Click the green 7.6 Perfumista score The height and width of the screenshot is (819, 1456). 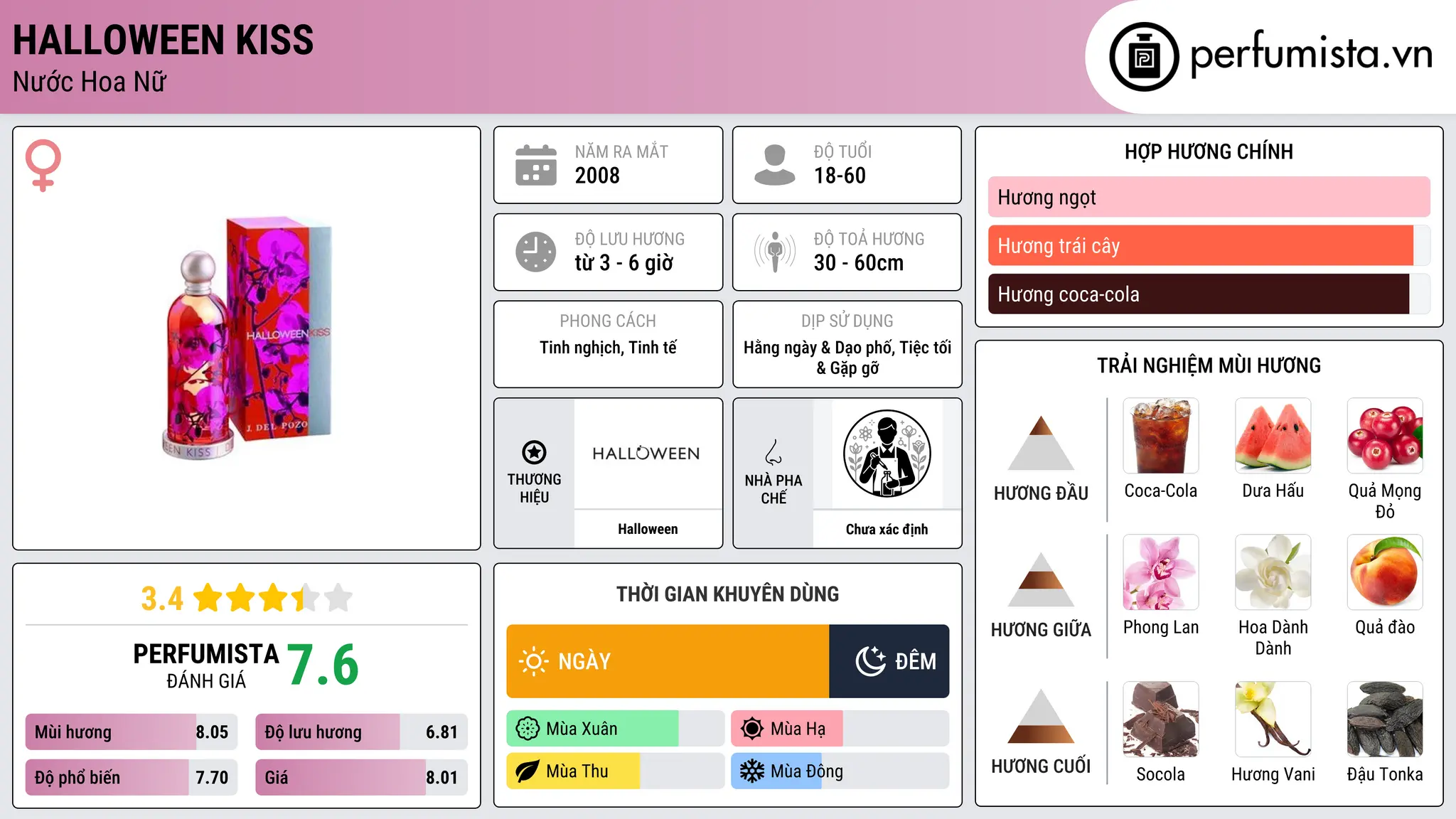pyautogui.click(x=323, y=665)
